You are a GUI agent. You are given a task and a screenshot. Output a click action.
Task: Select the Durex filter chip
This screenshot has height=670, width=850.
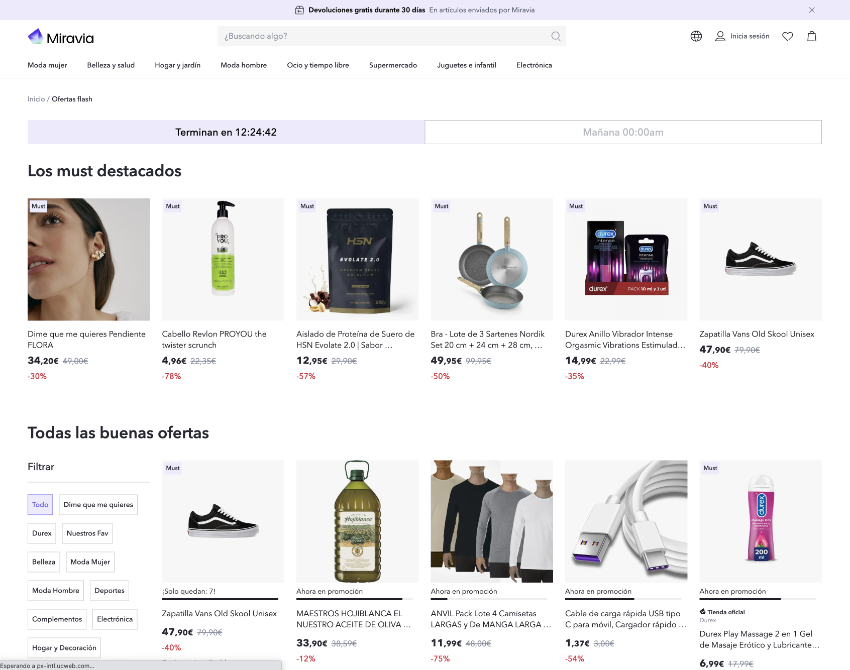pos(42,534)
